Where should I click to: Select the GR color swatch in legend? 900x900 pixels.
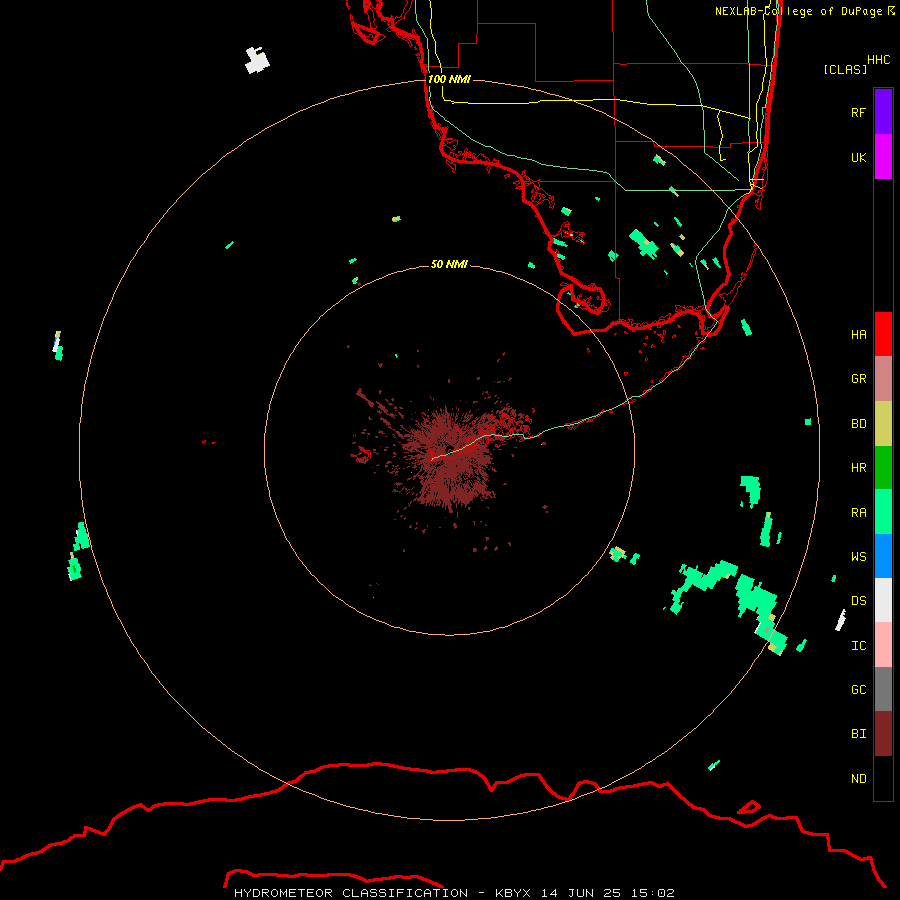(883, 379)
